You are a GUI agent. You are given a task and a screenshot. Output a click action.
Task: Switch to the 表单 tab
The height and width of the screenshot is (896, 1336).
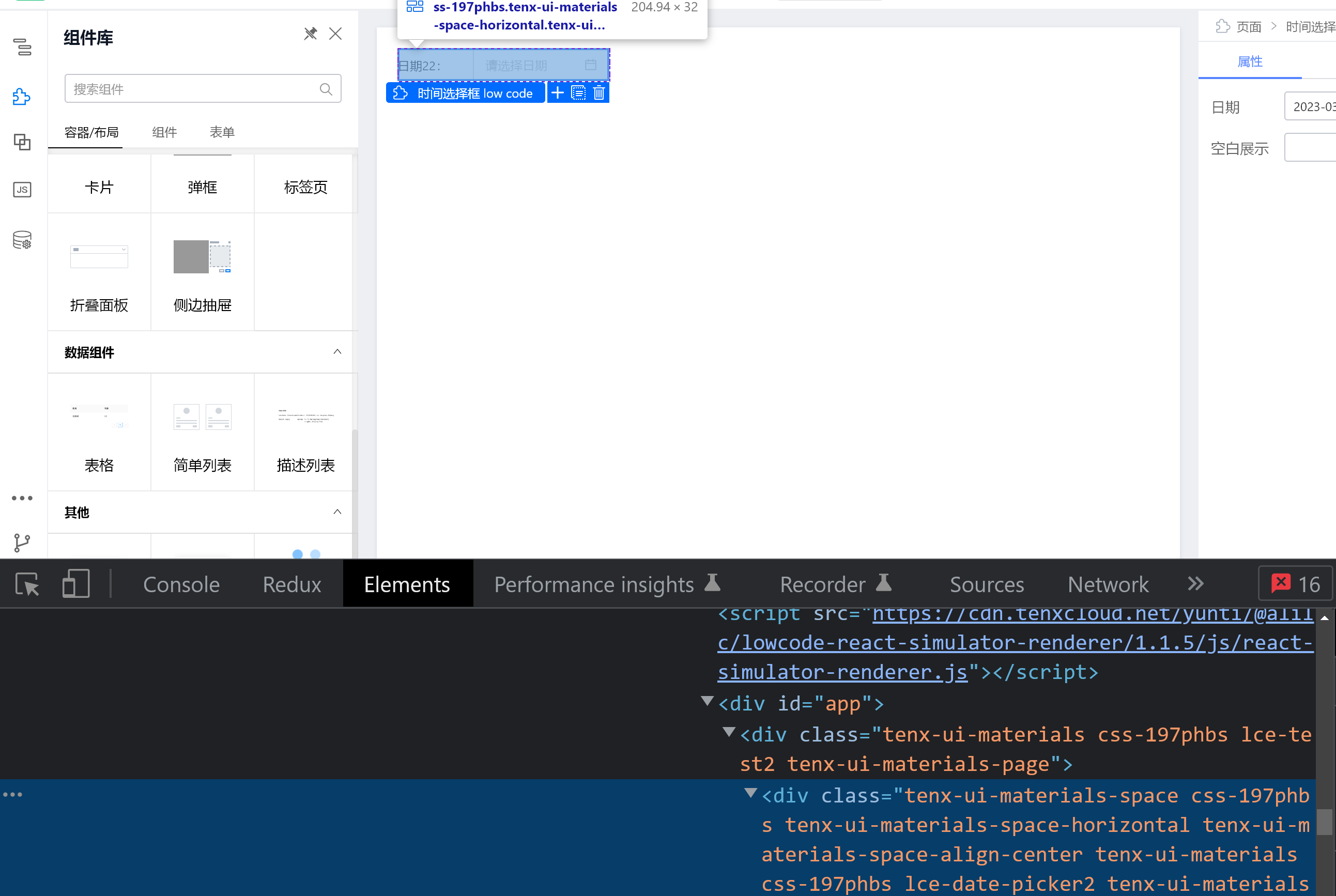click(x=222, y=133)
